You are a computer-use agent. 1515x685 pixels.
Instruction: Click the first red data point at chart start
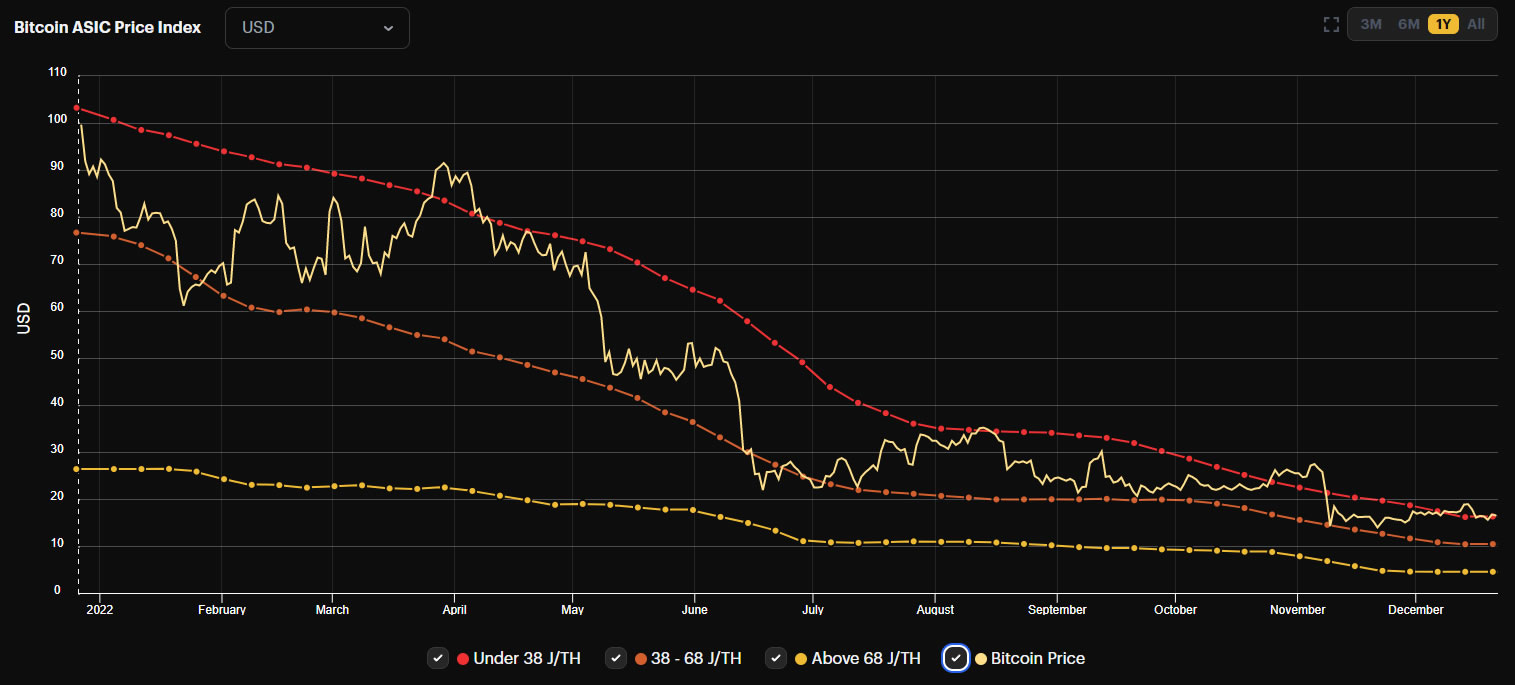[77, 108]
